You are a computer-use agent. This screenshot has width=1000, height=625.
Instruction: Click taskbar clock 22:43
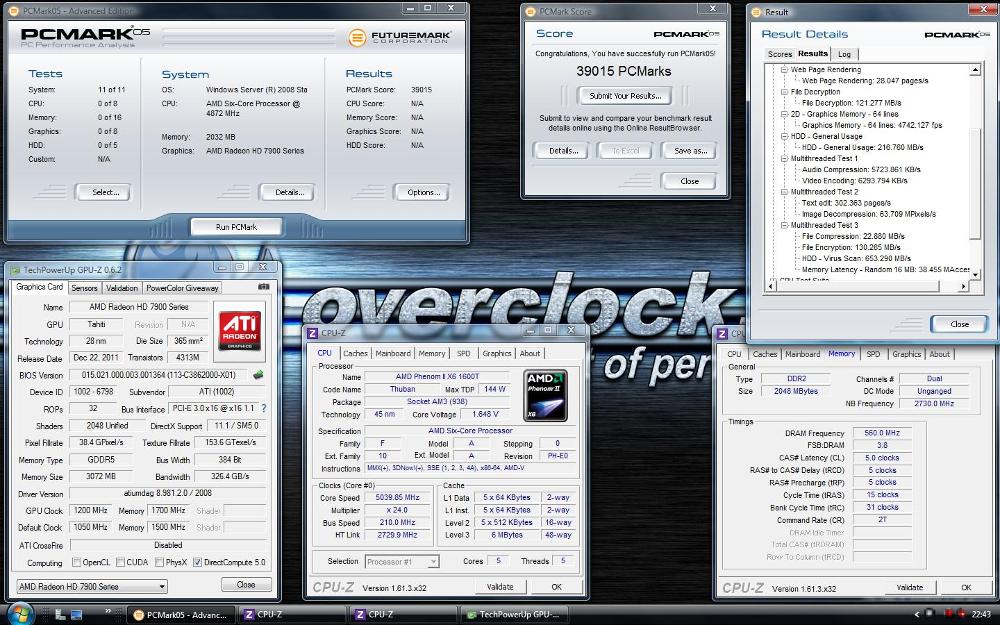click(x=981, y=615)
